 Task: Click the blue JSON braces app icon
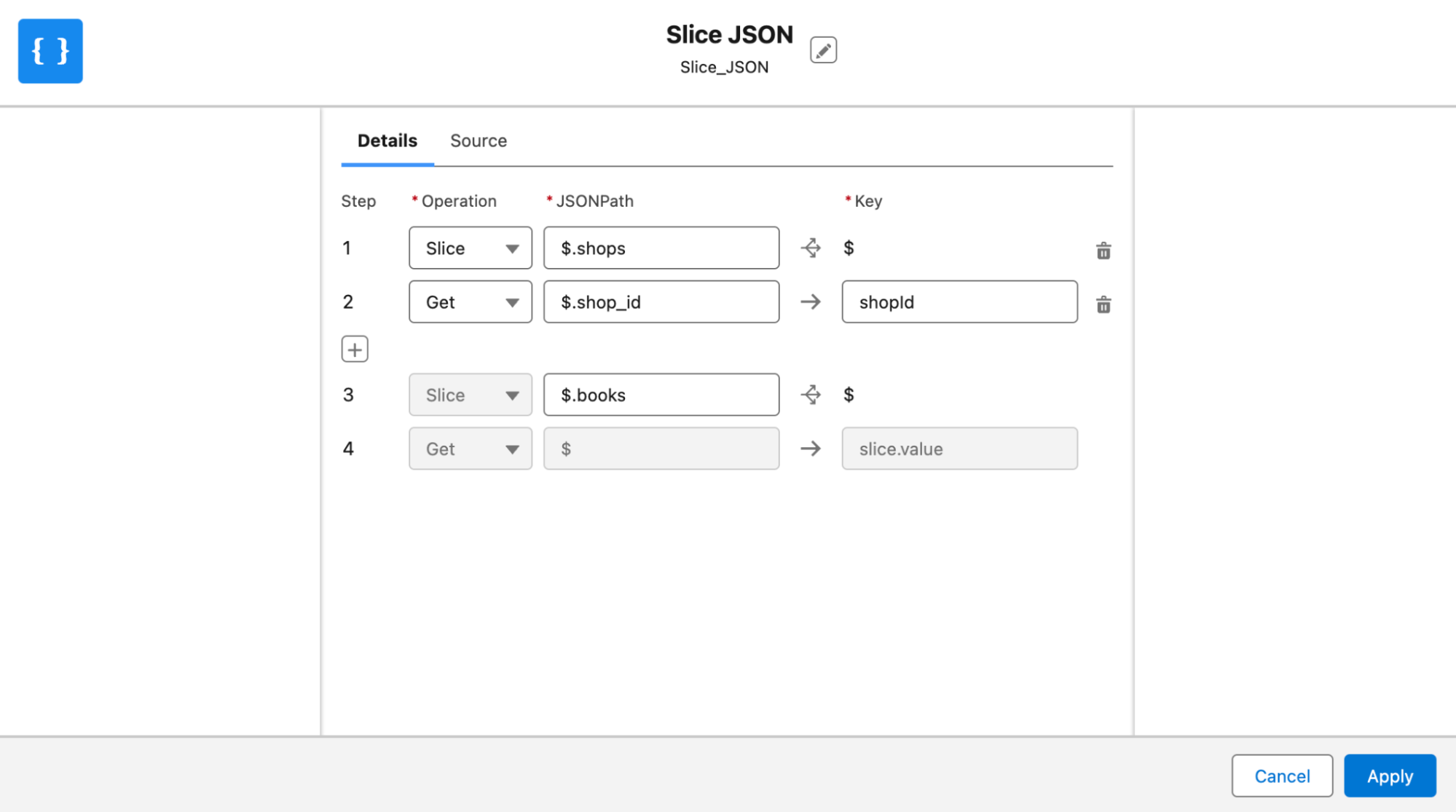point(50,51)
